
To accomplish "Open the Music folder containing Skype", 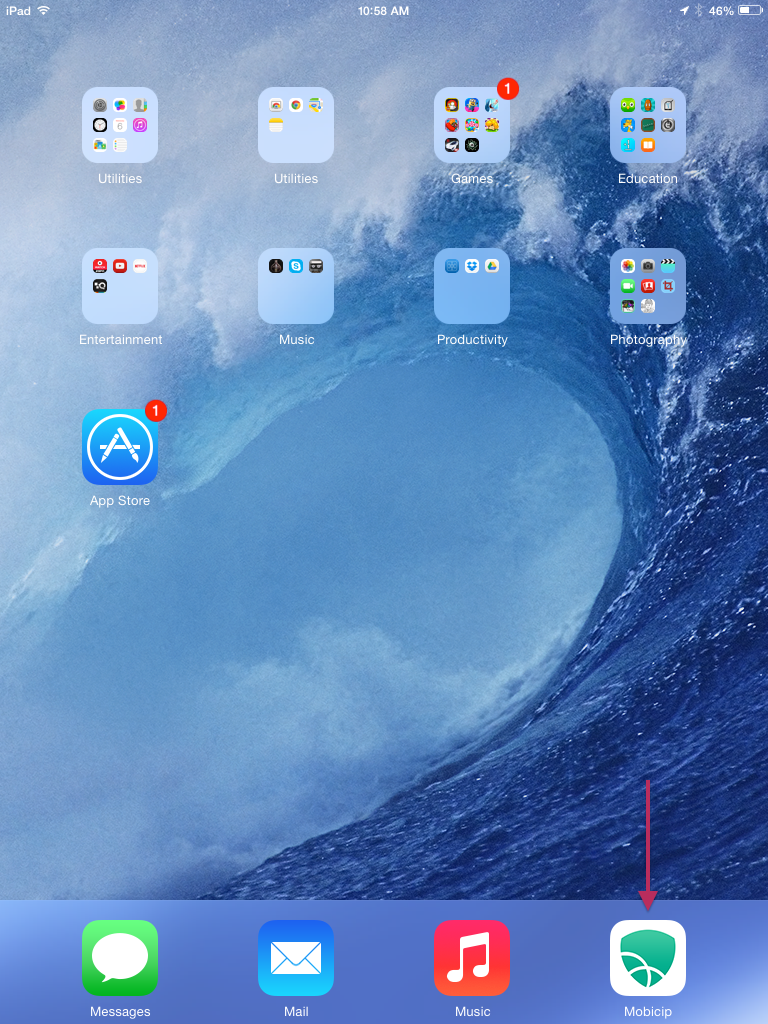I will [x=296, y=286].
